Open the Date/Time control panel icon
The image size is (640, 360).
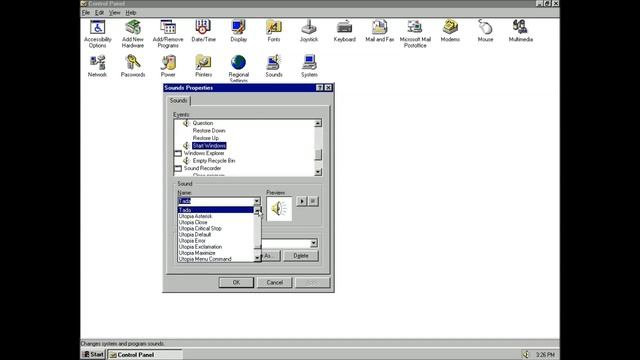[203, 31]
